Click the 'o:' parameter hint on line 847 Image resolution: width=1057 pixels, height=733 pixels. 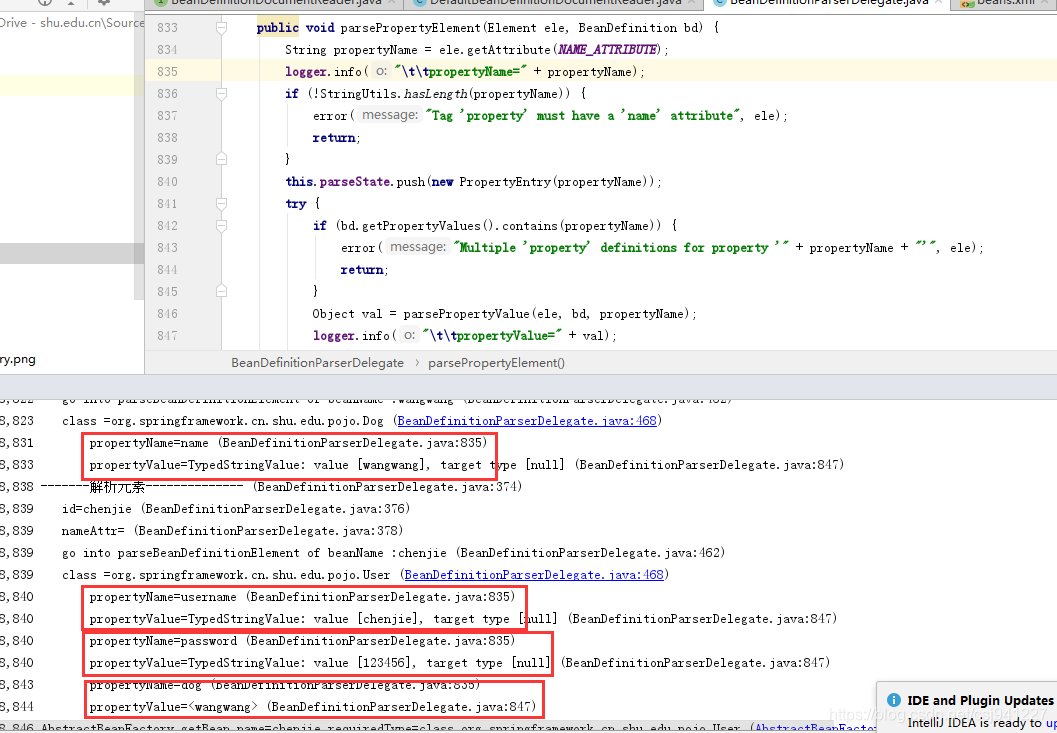point(410,335)
